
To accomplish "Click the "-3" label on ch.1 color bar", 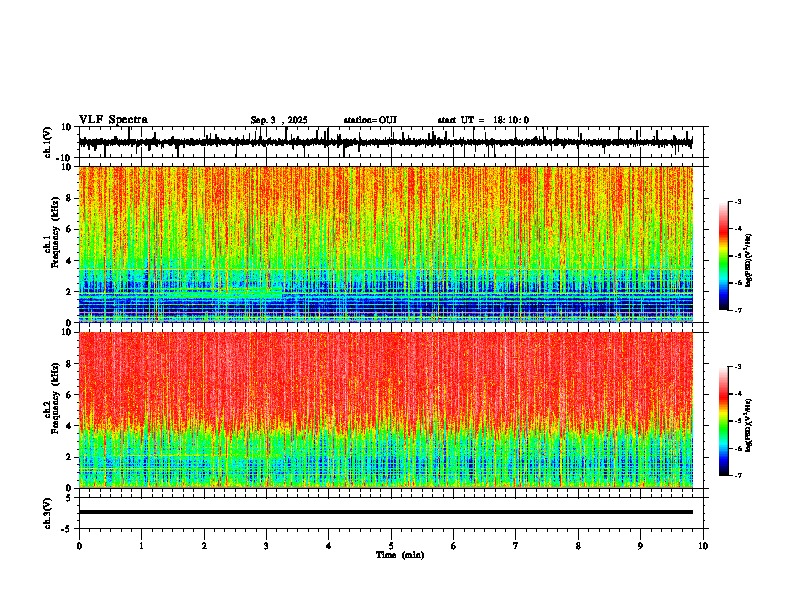I will pos(737,201).
